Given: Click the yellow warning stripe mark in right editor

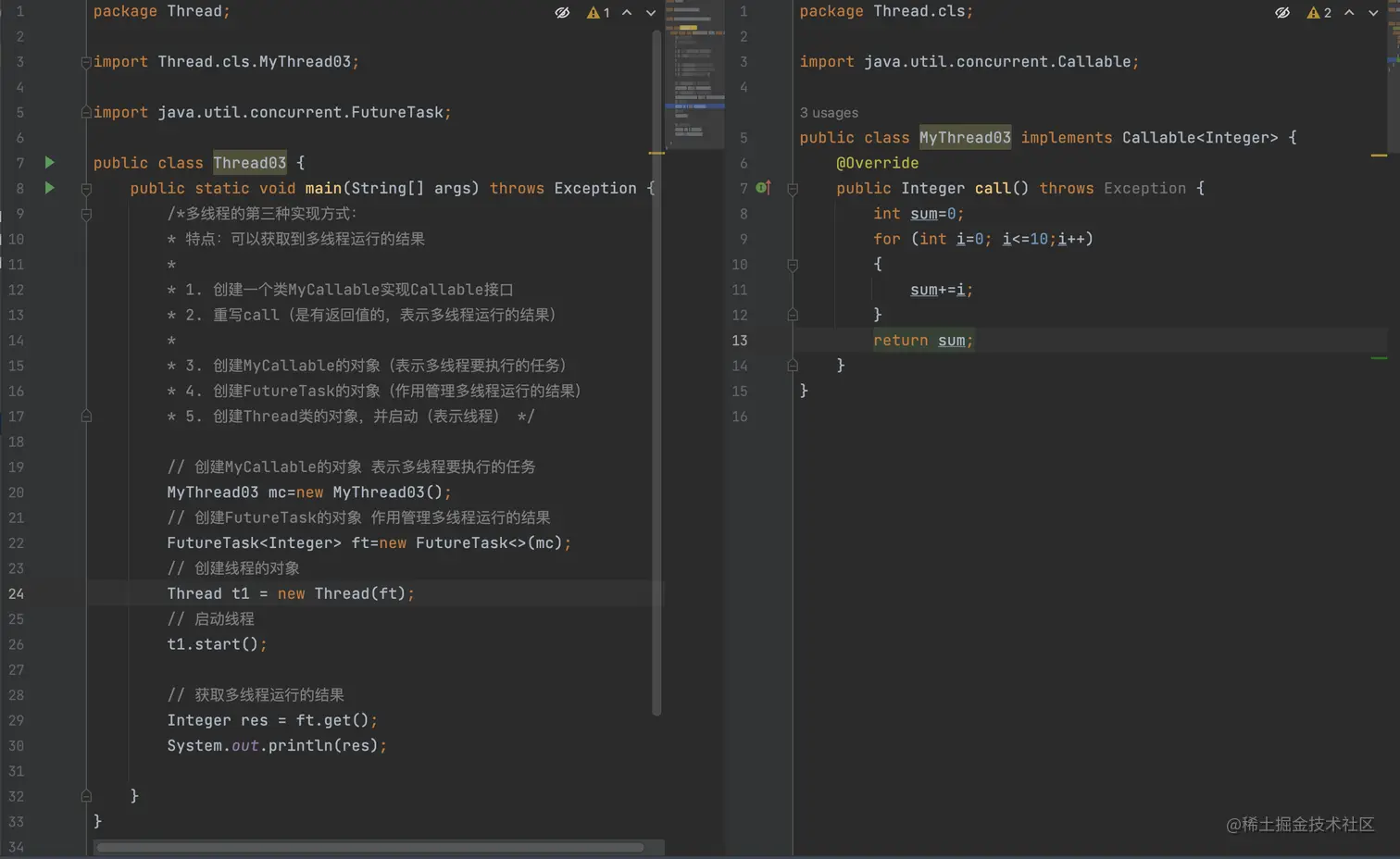Looking at the screenshot, I should (x=1379, y=156).
